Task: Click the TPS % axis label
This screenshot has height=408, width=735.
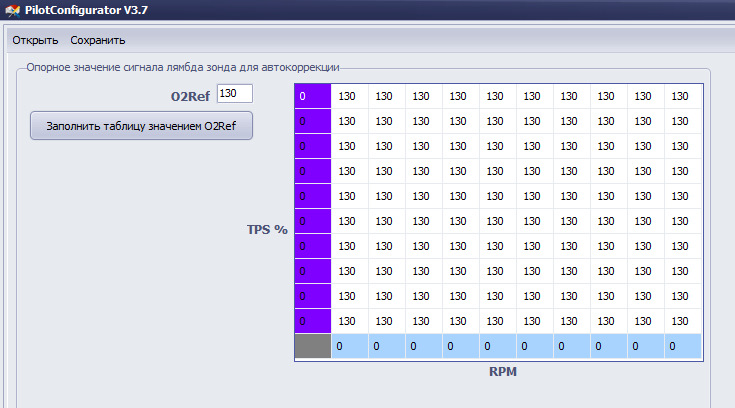Action: point(267,229)
